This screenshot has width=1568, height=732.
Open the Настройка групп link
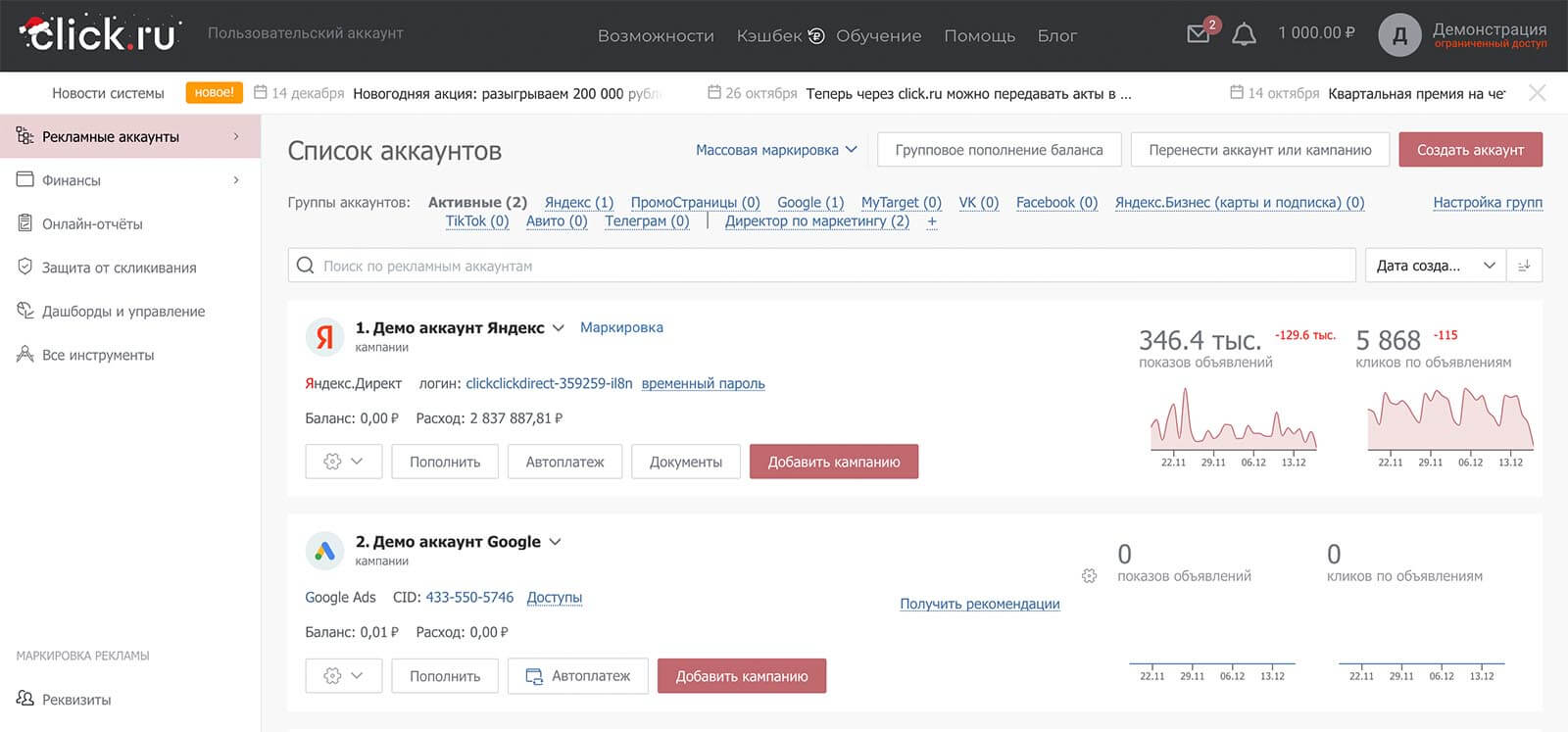click(x=1488, y=203)
